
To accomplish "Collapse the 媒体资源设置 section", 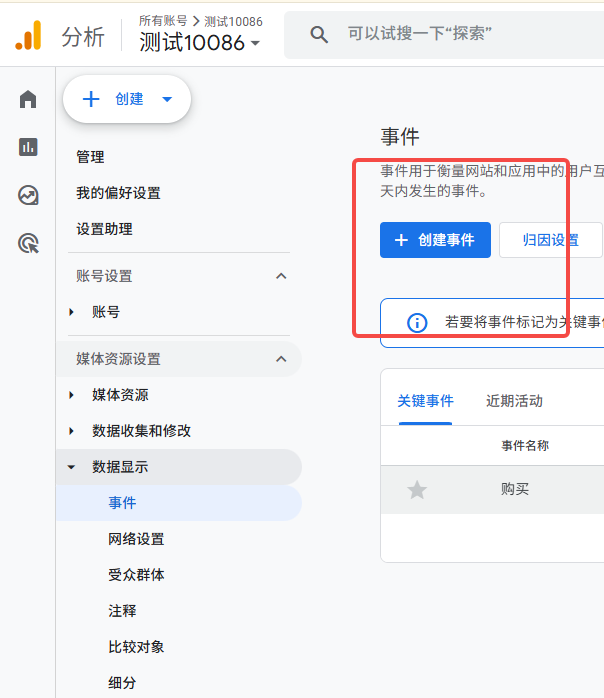I will pos(281,359).
